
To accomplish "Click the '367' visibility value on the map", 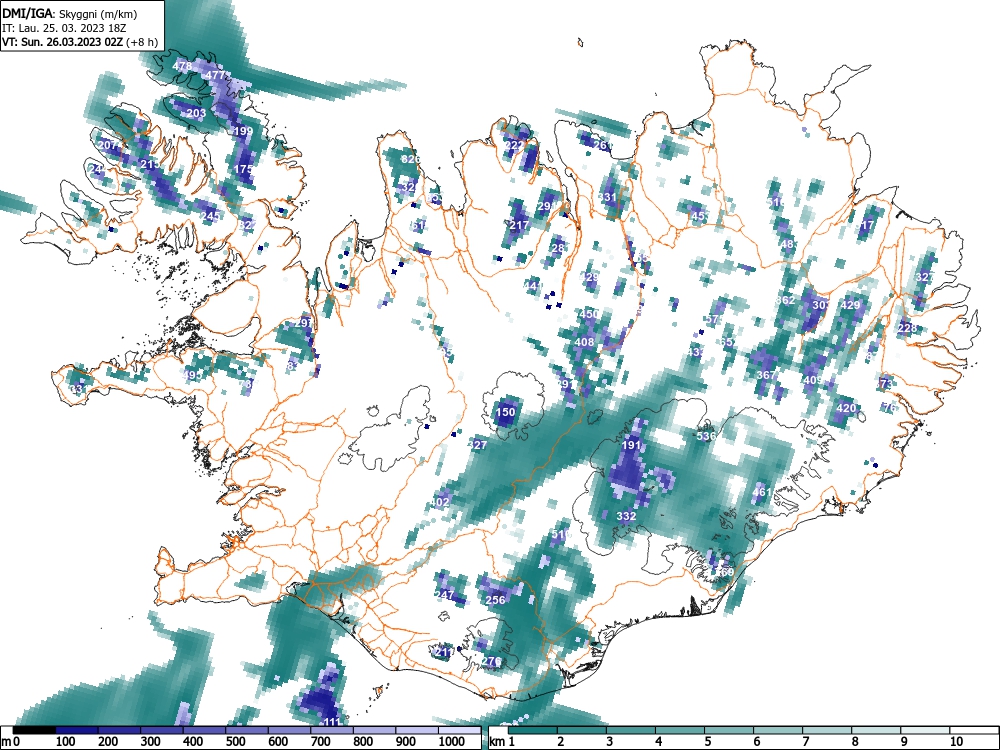I will pyautogui.click(x=767, y=375).
